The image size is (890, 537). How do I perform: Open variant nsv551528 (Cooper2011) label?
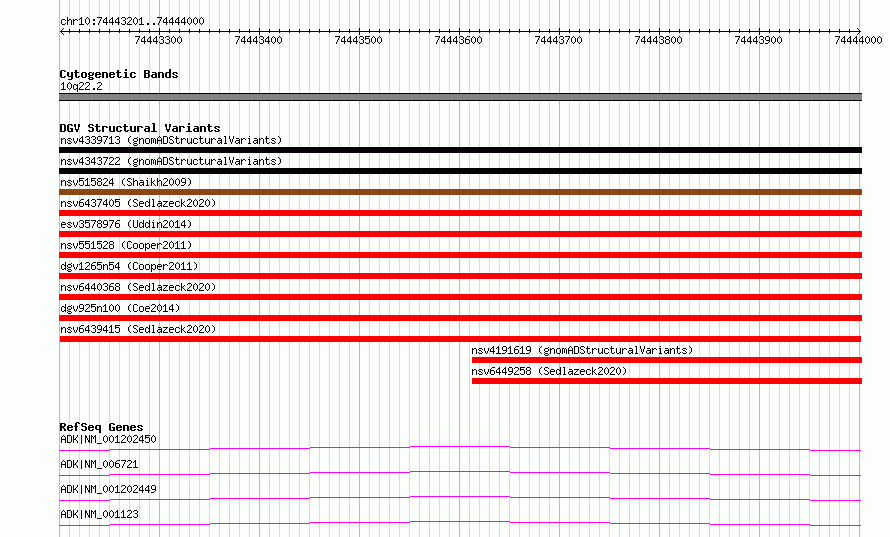pos(126,245)
